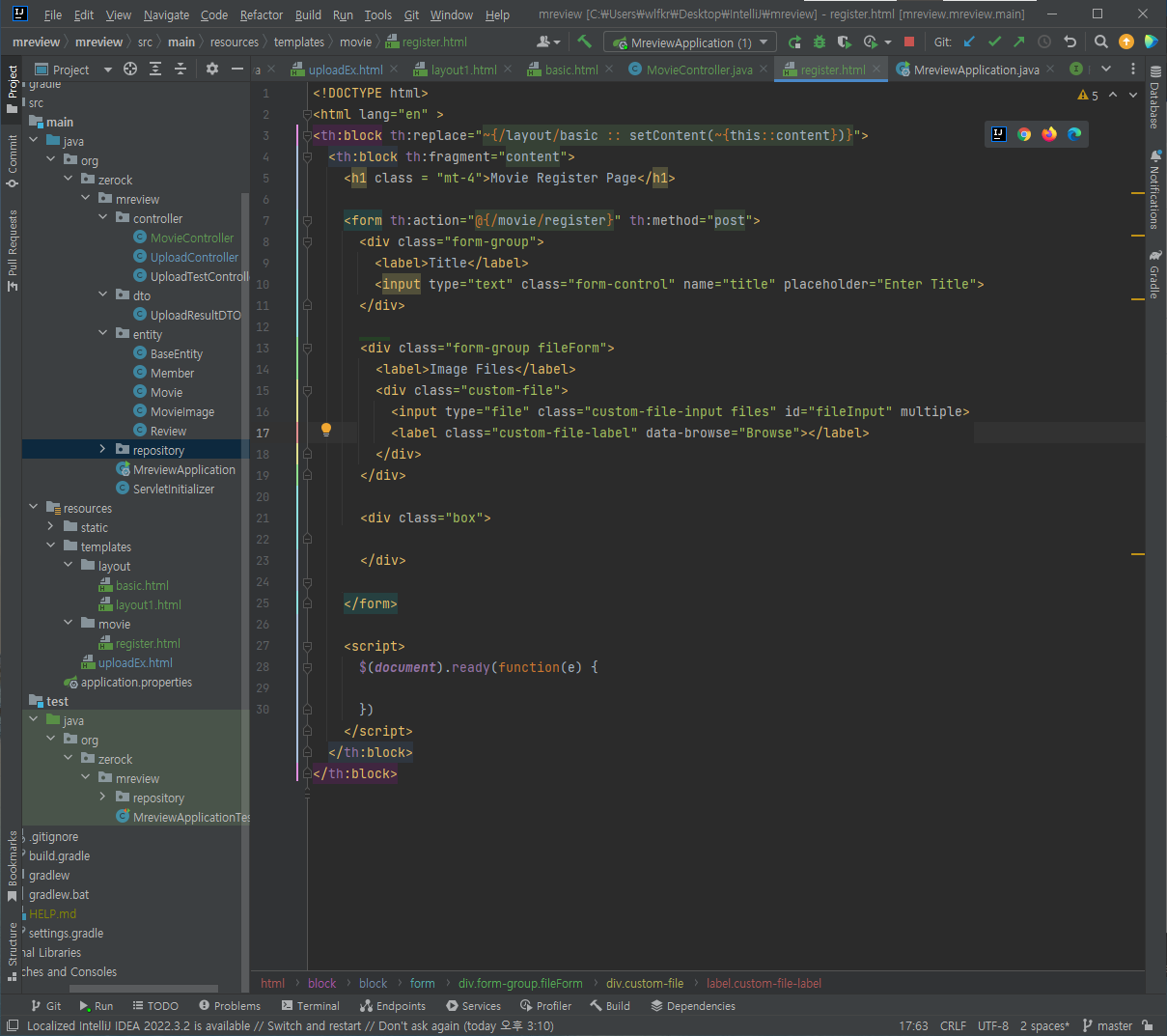
Task: Collapse the templates folder
Action: 51,546
